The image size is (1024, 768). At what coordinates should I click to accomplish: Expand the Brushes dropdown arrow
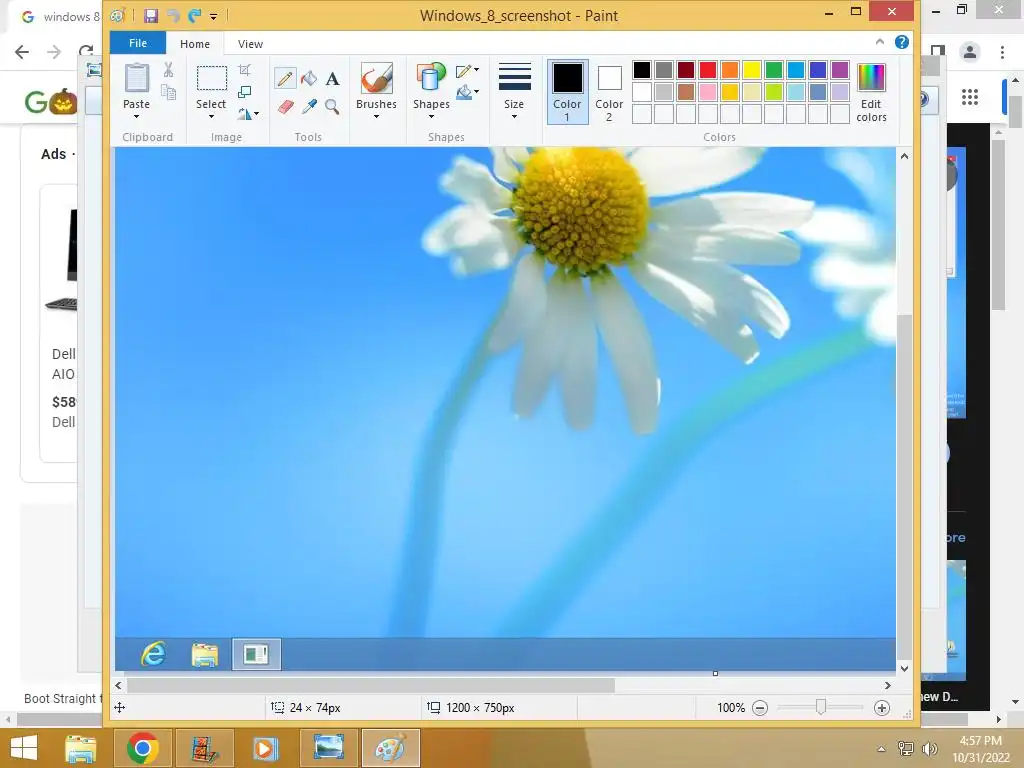[377, 117]
